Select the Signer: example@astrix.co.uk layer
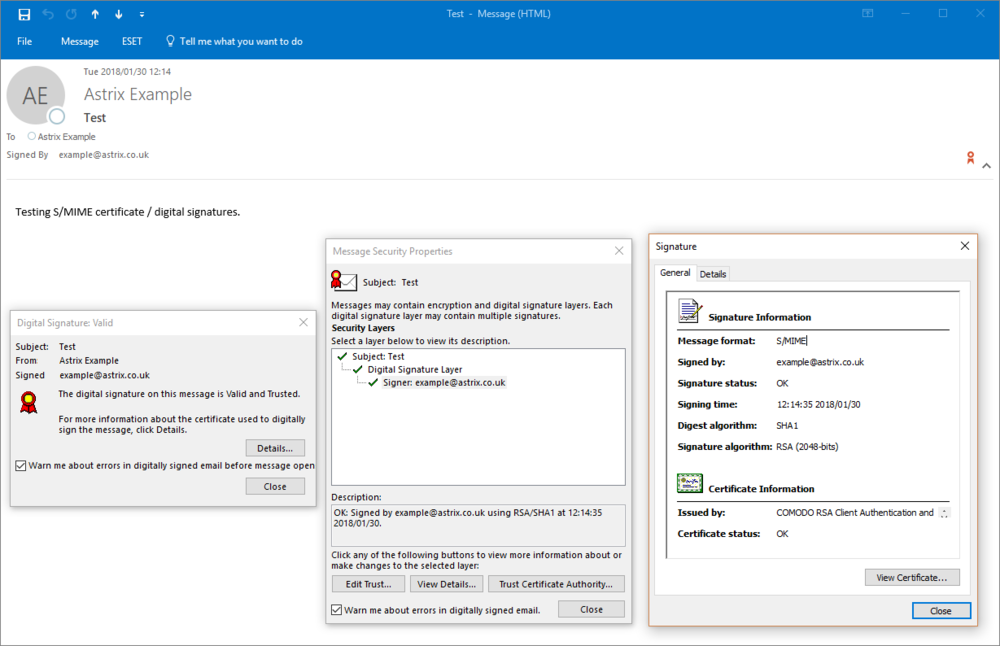Viewport: 1000px width, 646px height. click(444, 383)
